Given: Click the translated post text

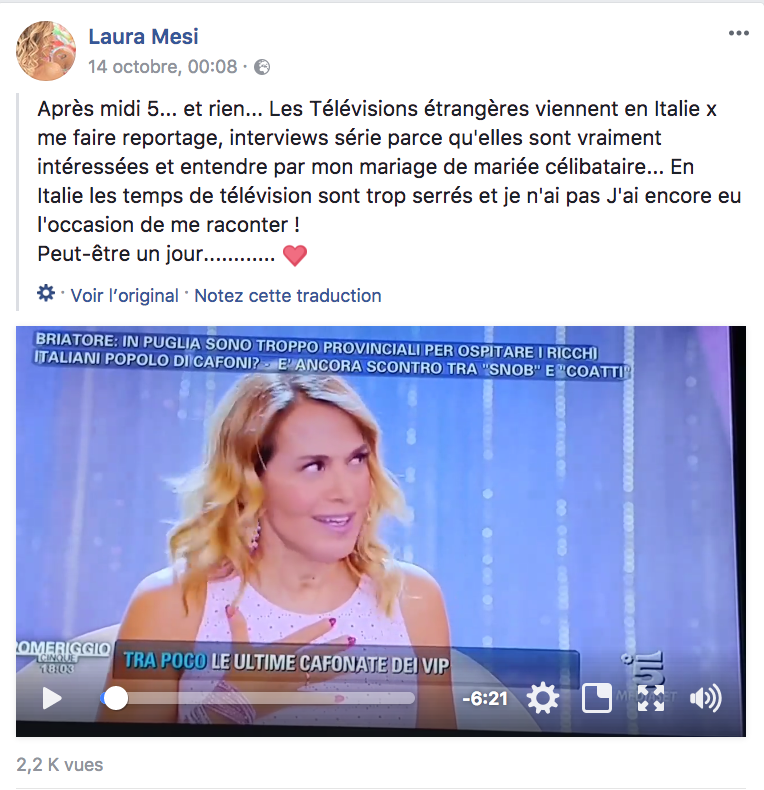Looking at the screenshot, I should pyautogui.click(x=389, y=181).
